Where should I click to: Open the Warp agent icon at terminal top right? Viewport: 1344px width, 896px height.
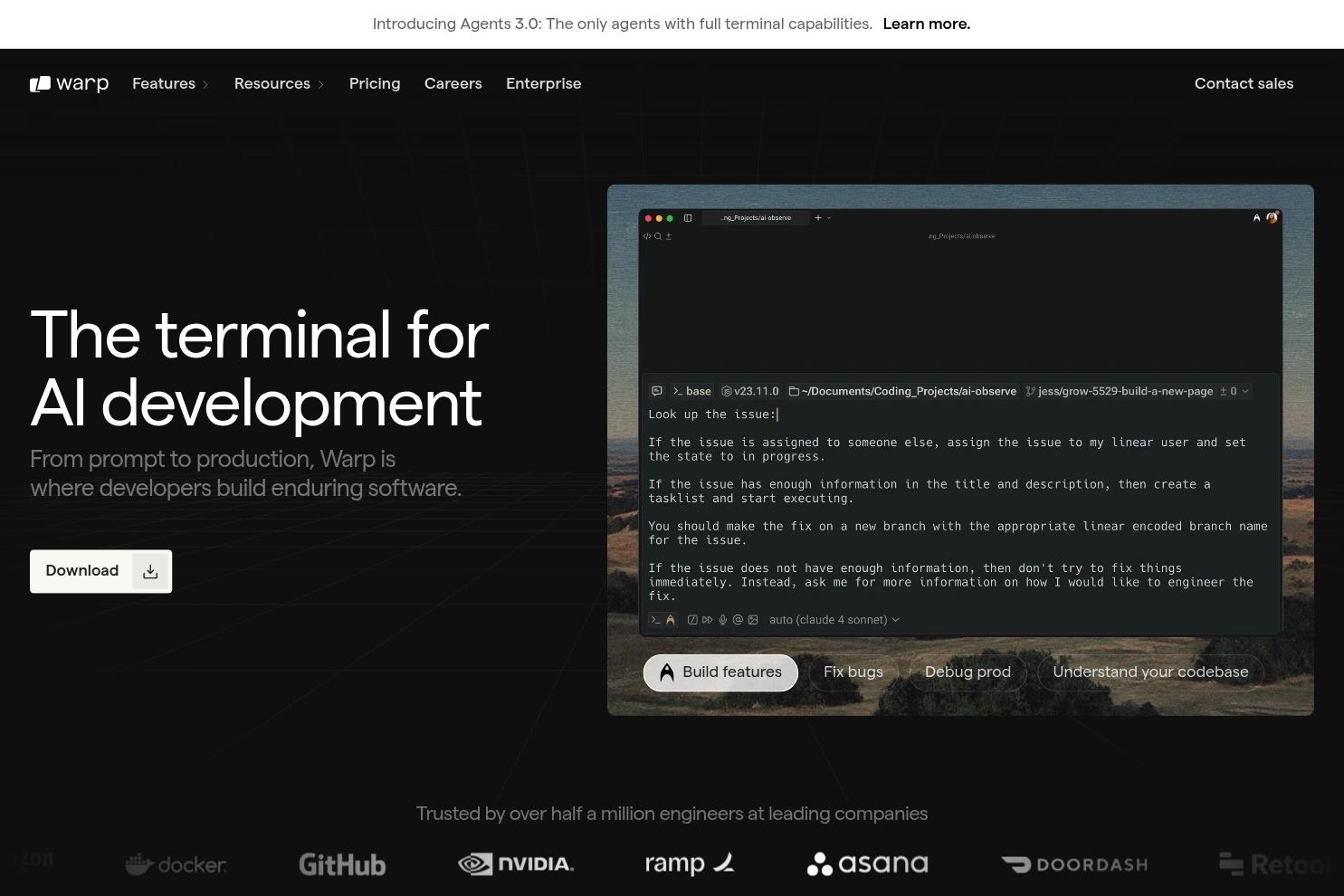tap(1256, 218)
